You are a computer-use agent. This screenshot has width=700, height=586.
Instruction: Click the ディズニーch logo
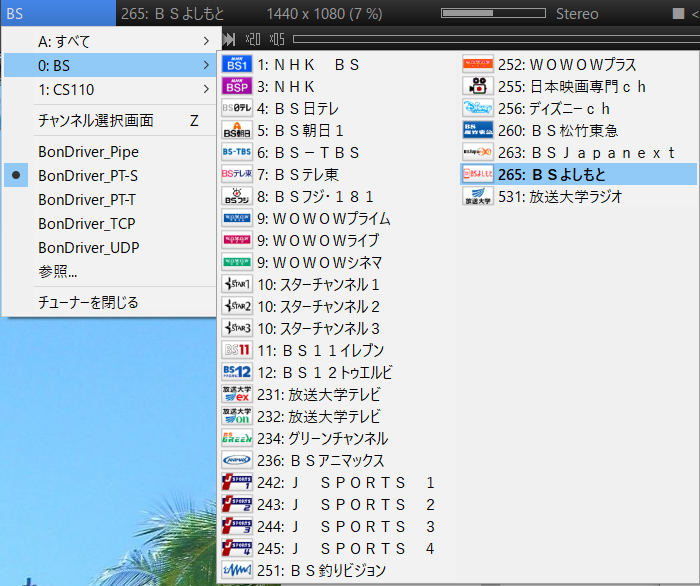tap(478, 108)
